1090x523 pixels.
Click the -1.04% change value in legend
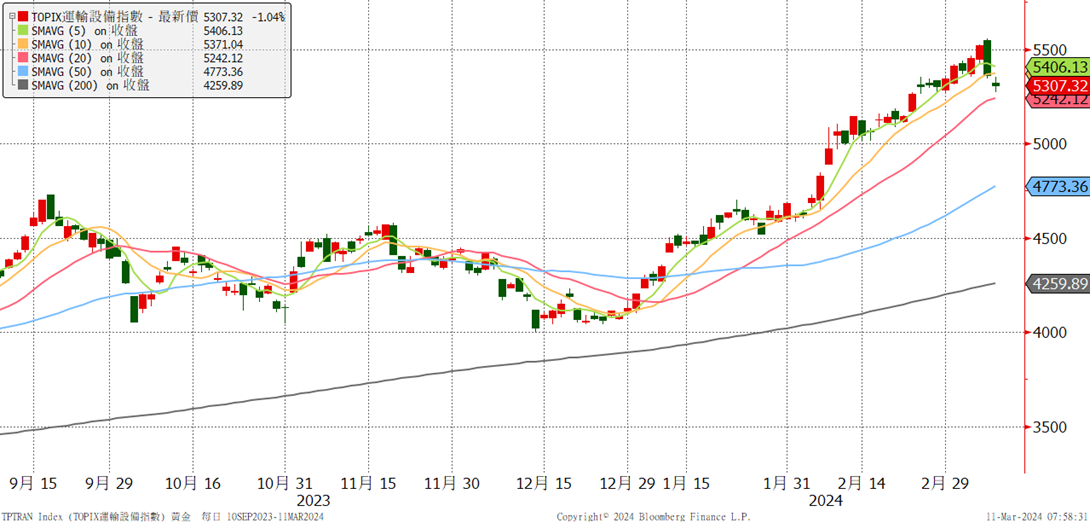tap(267, 17)
